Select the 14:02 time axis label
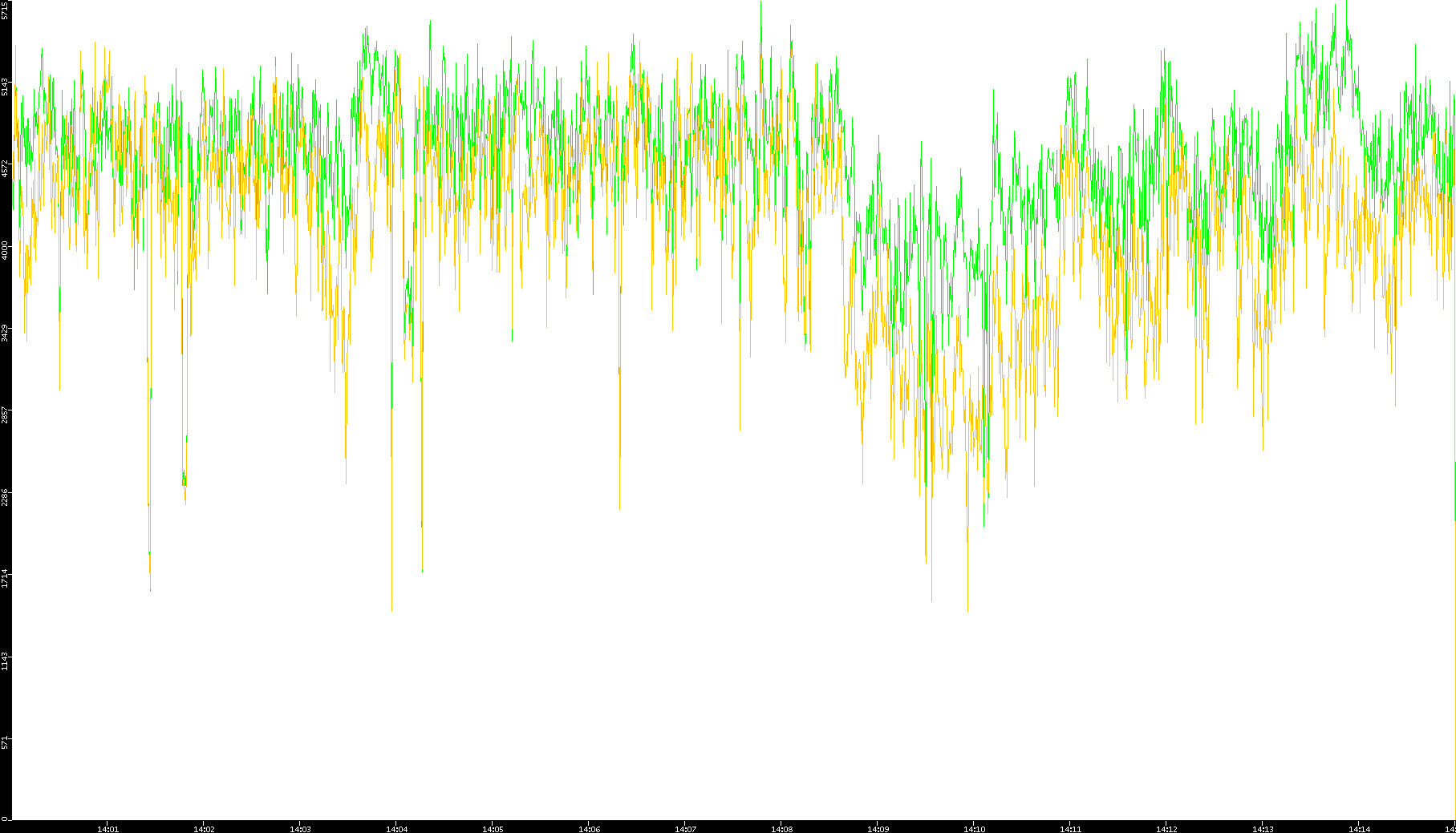Screen dimensions: 1456x833 [204, 829]
